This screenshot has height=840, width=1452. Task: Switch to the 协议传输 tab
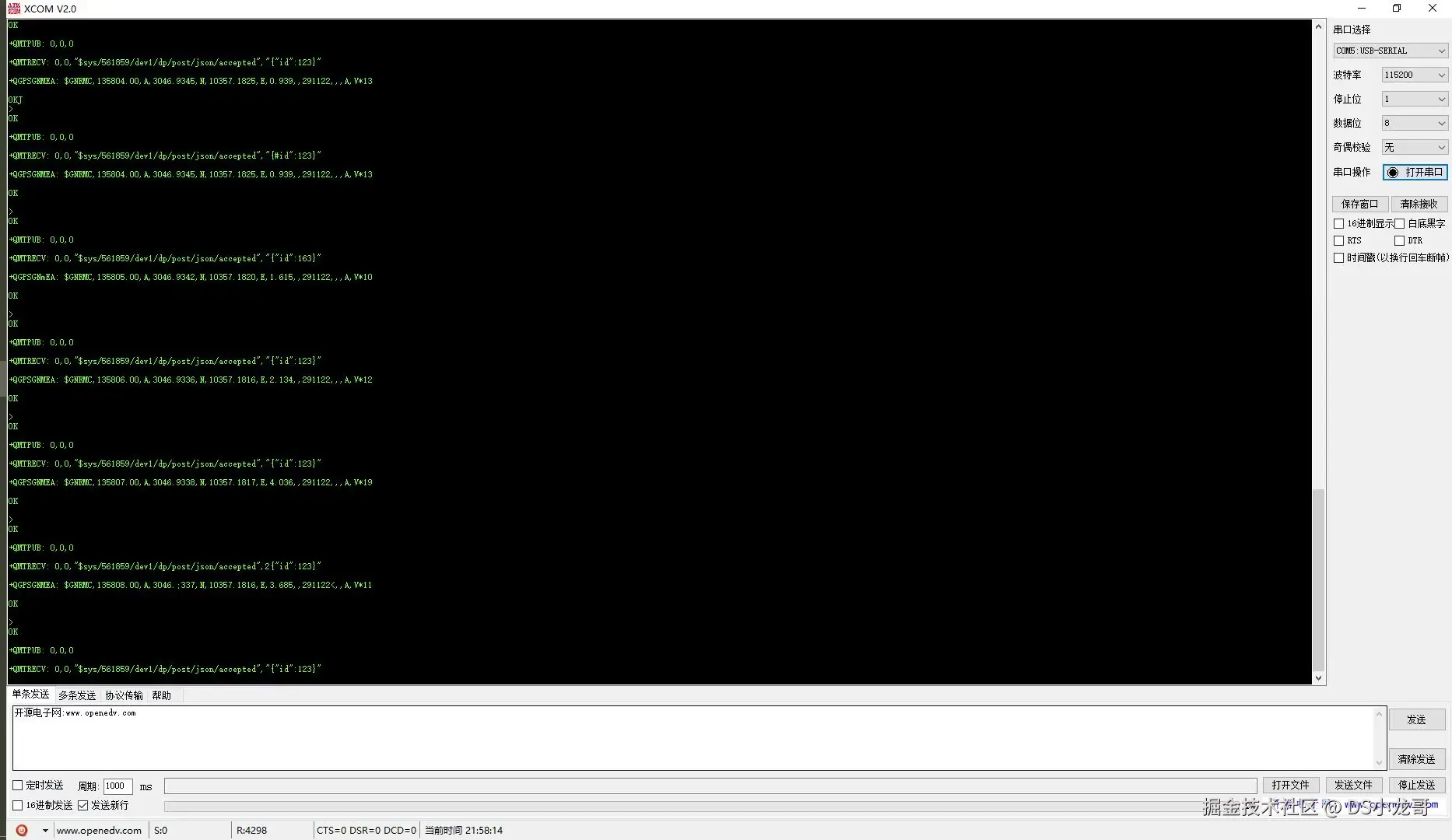[124, 696]
